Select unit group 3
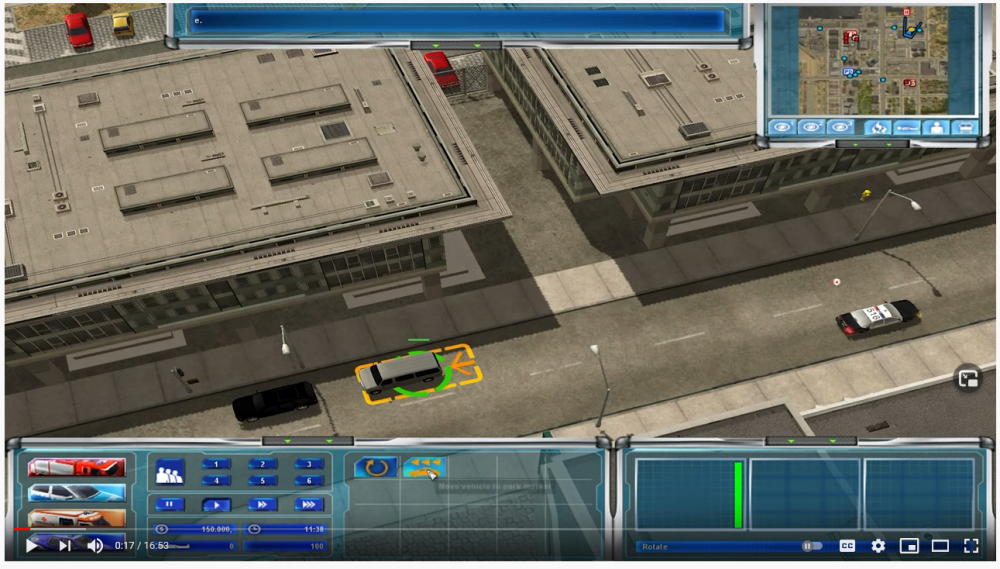Image resolution: width=1000 pixels, height=569 pixels. 309,464
